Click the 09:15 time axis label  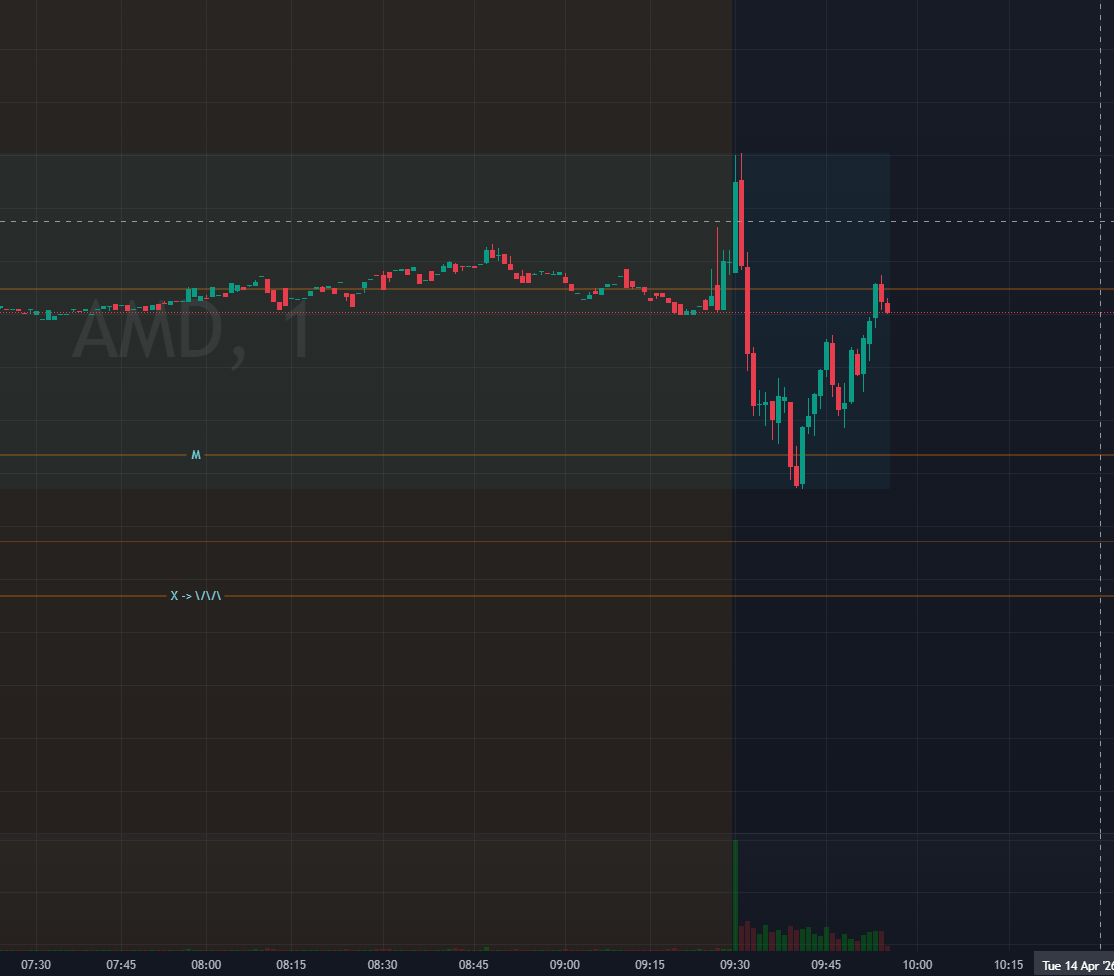pyautogui.click(x=650, y=965)
